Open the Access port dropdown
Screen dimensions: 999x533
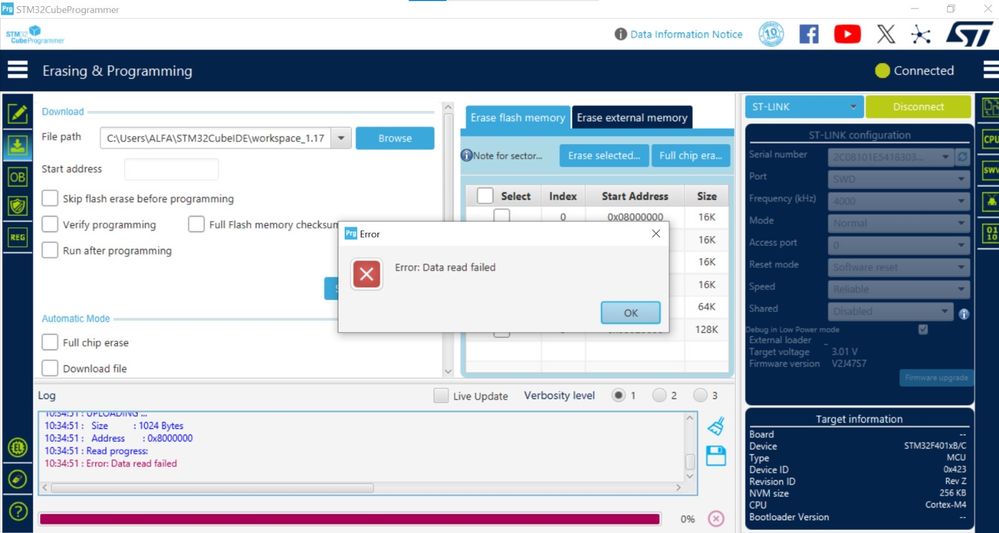coord(899,245)
